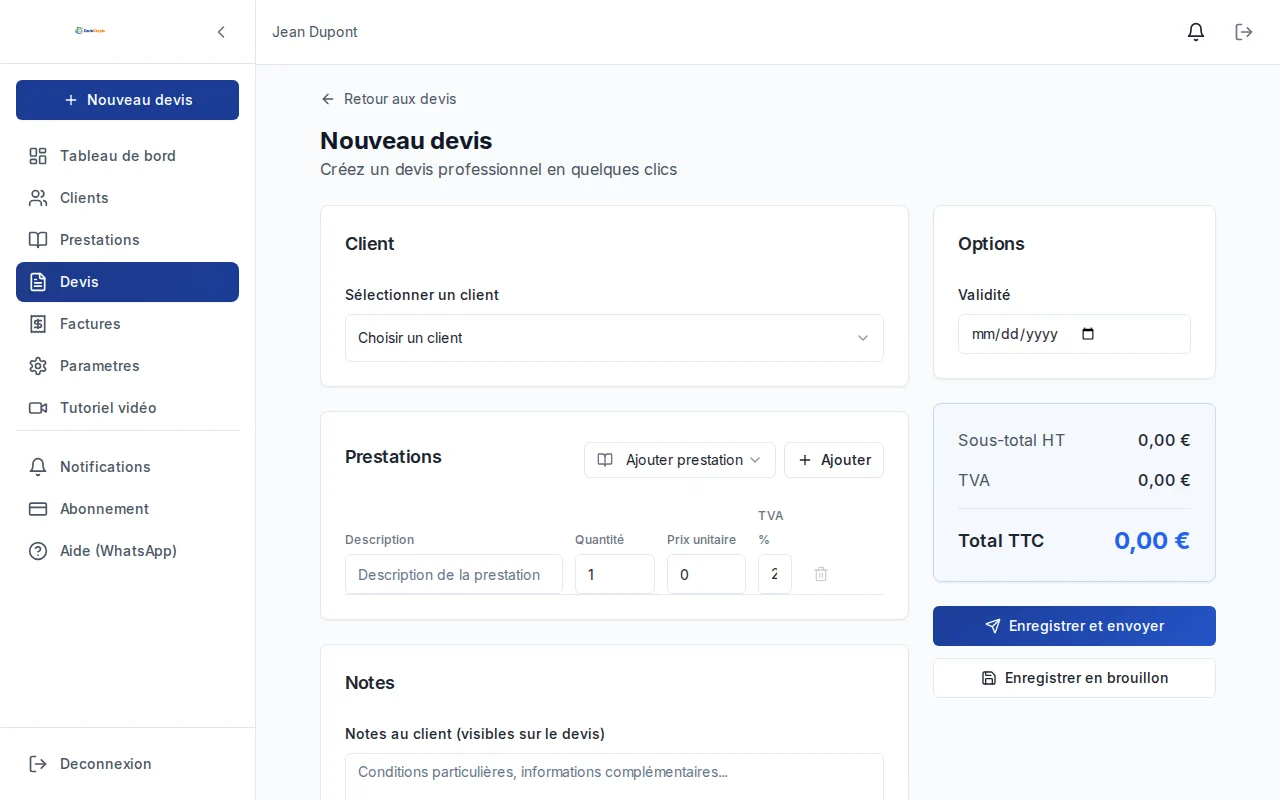Click the back arrow beside Retour aux devis
The height and width of the screenshot is (800, 1280).
click(328, 99)
